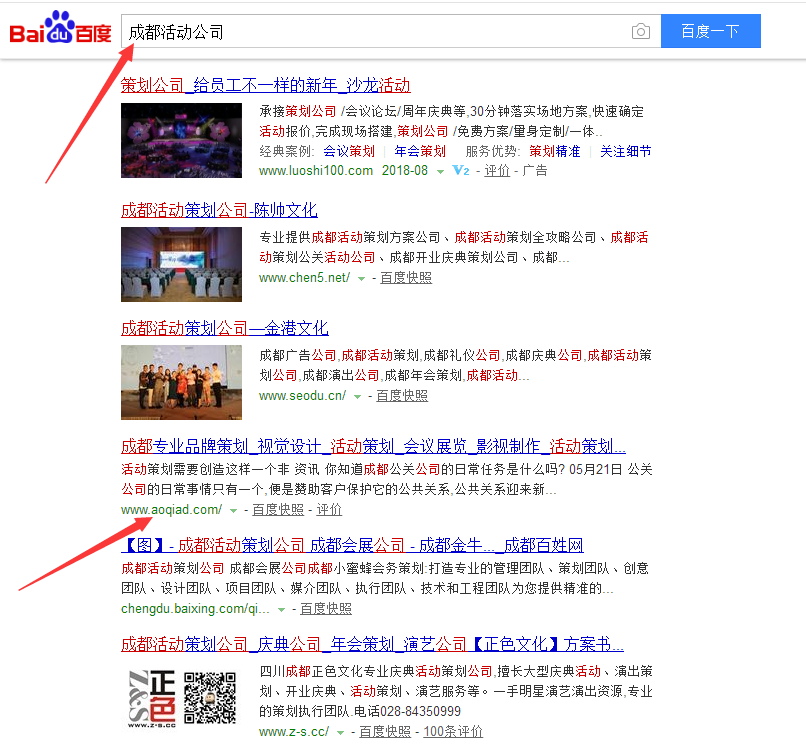Open the 正色 logo and QR thumbnail

coord(181,698)
